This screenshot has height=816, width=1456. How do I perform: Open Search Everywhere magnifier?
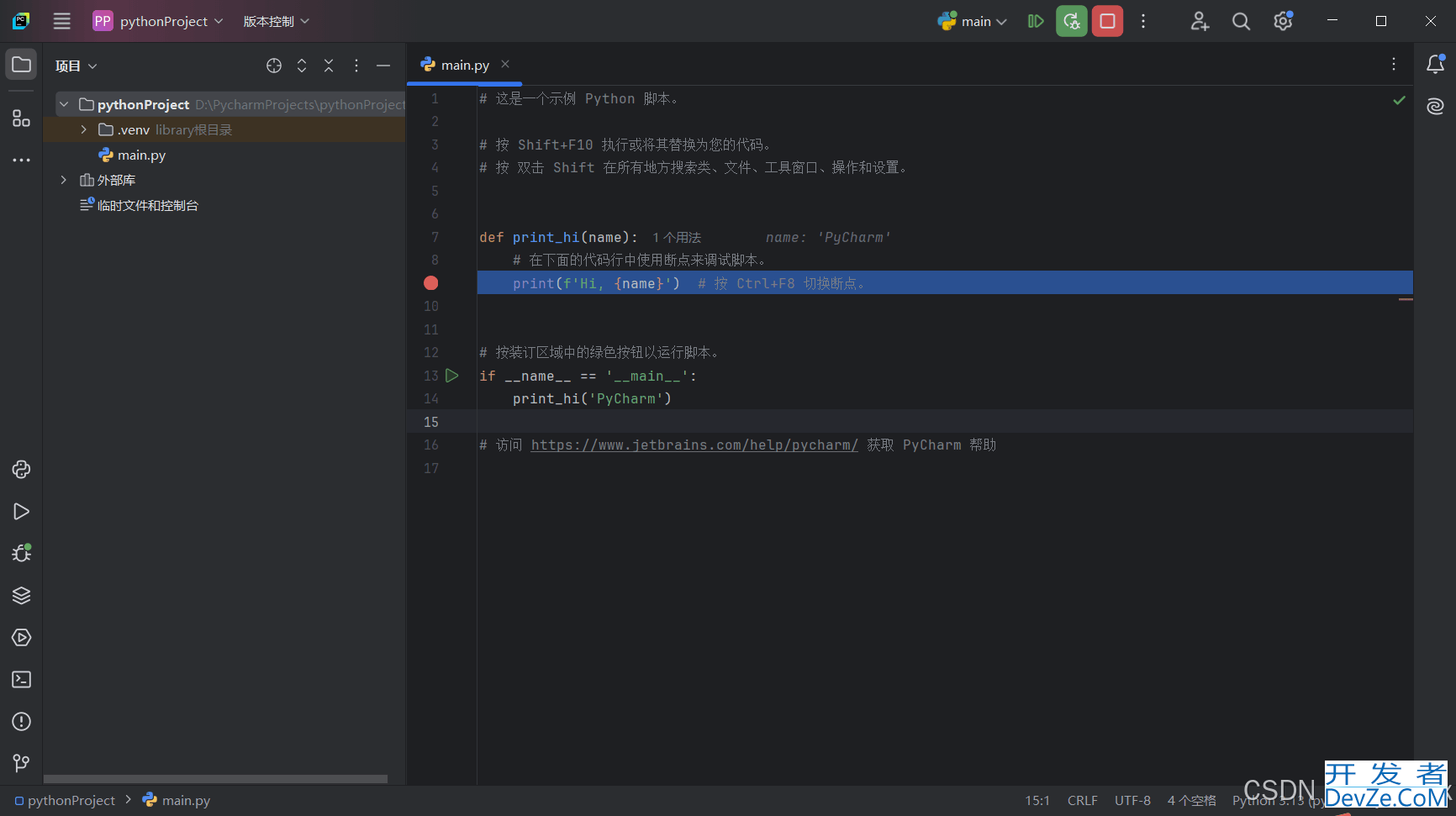[1241, 21]
